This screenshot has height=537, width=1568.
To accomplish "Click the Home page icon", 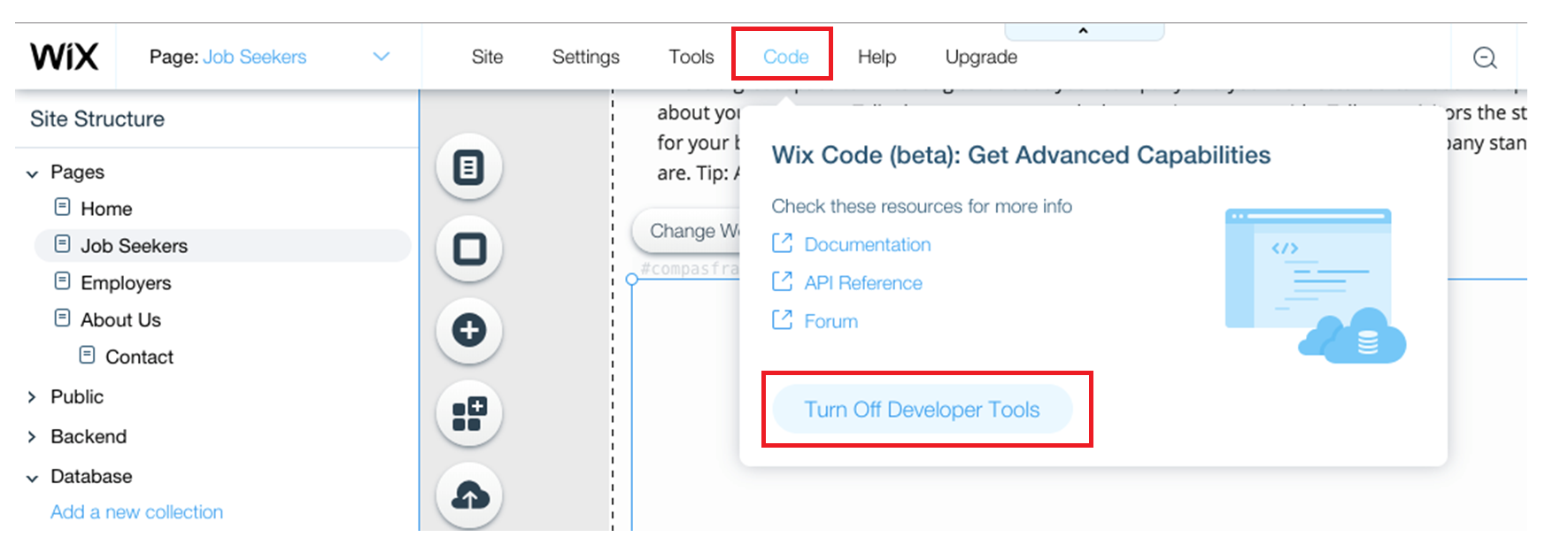I will (62, 207).
